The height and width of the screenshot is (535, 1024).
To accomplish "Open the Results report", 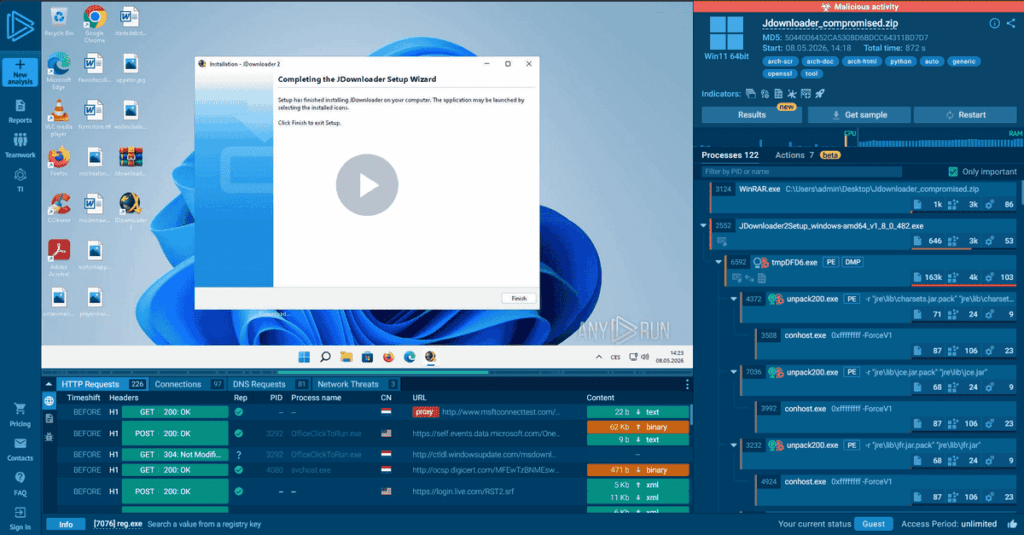I will pos(752,115).
